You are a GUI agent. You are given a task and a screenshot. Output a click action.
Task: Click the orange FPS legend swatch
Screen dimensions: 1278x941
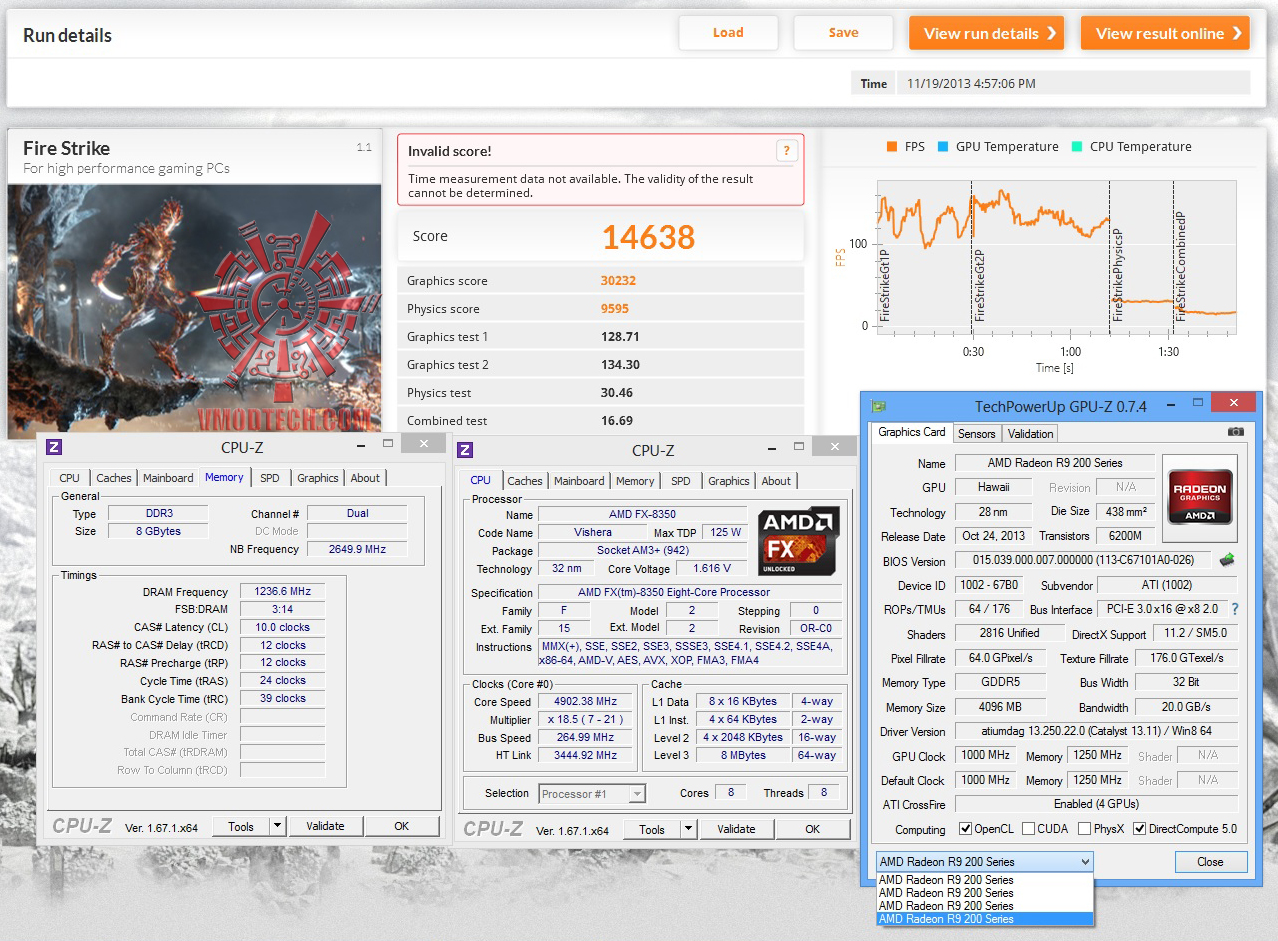(x=891, y=146)
